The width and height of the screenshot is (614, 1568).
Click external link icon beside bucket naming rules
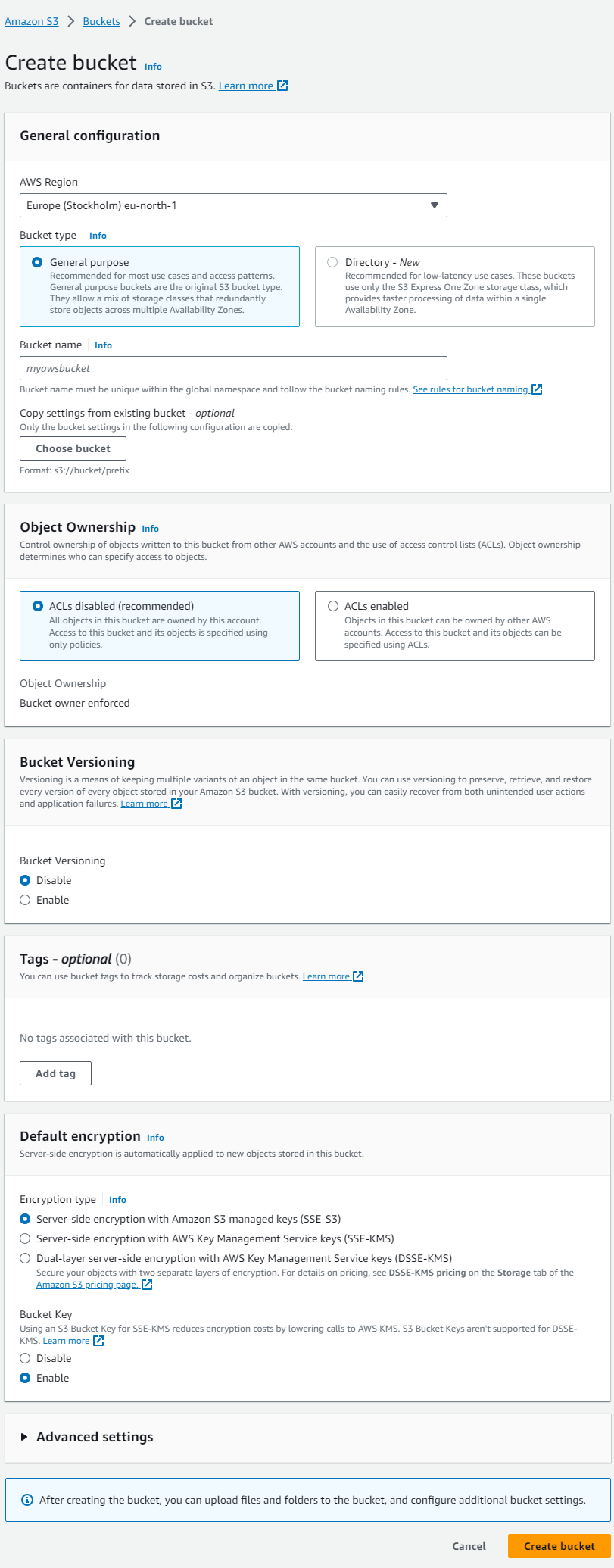click(x=537, y=389)
